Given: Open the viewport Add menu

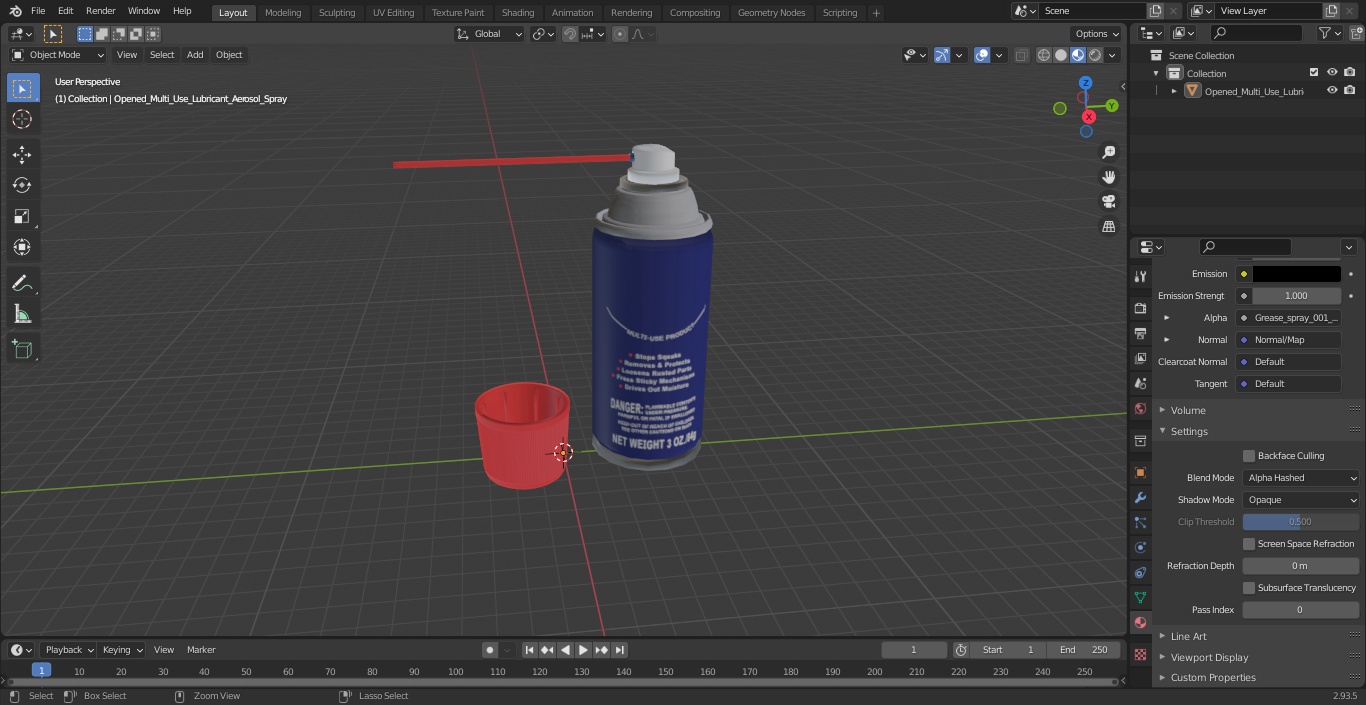Looking at the screenshot, I should click(x=195, y=55).
